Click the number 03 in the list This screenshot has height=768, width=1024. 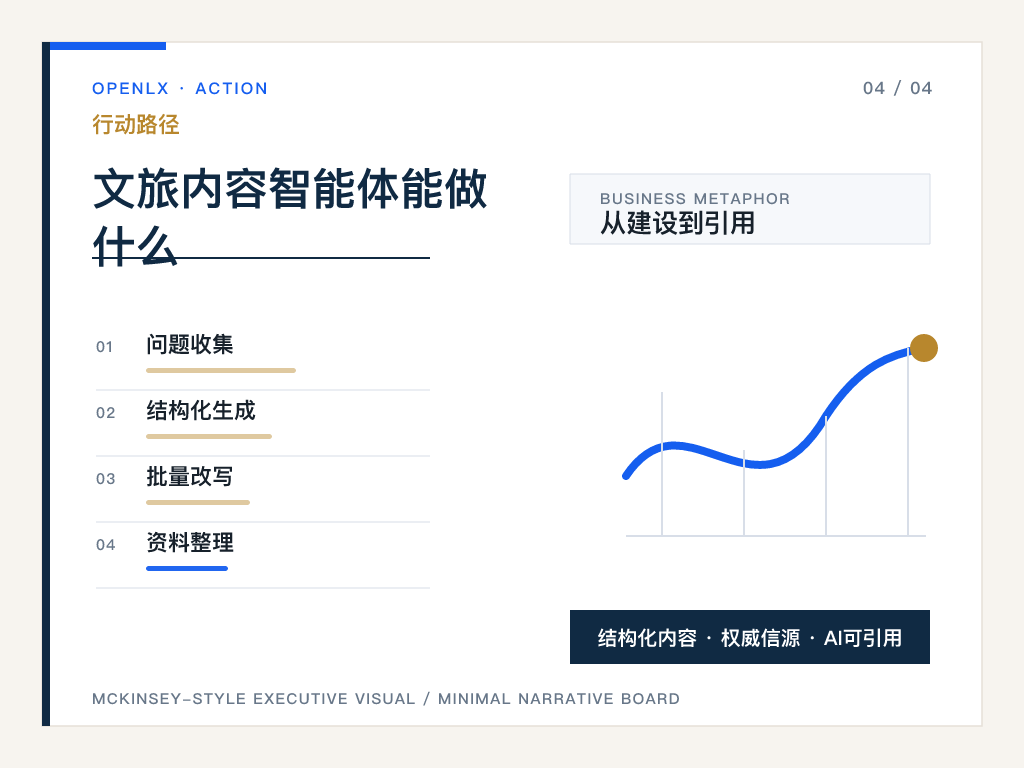(105, 479)
